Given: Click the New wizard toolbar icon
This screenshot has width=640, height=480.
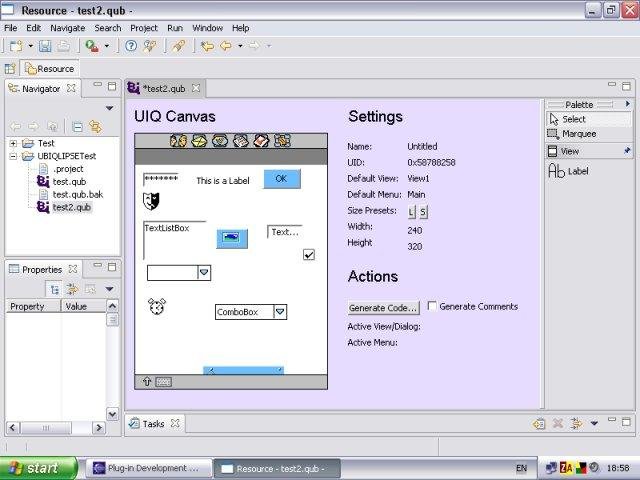Looking at the screenshot, I should [x=16, y=46].
